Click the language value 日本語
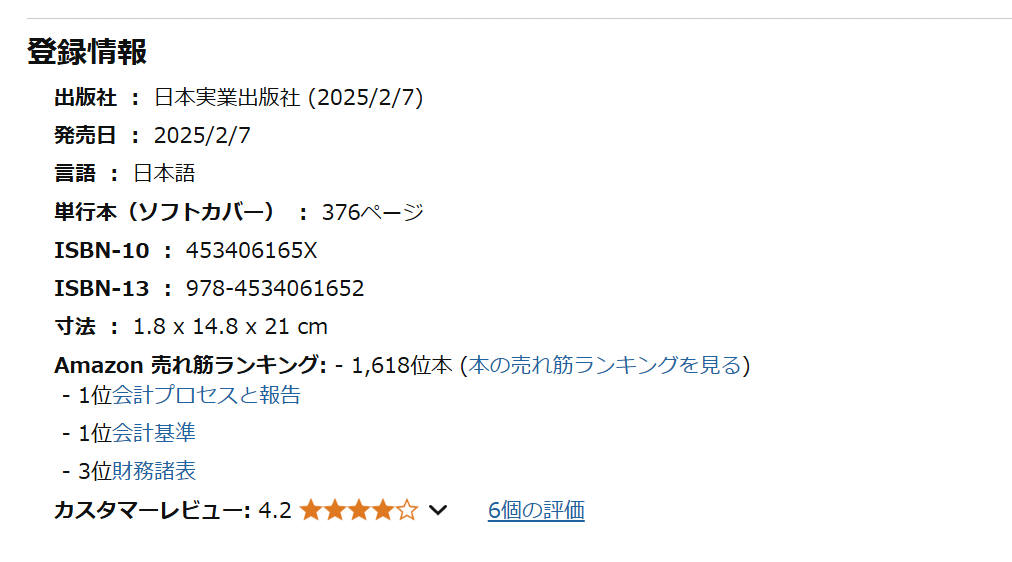This screenshot has height=562, width=1012. coord(164,174)
